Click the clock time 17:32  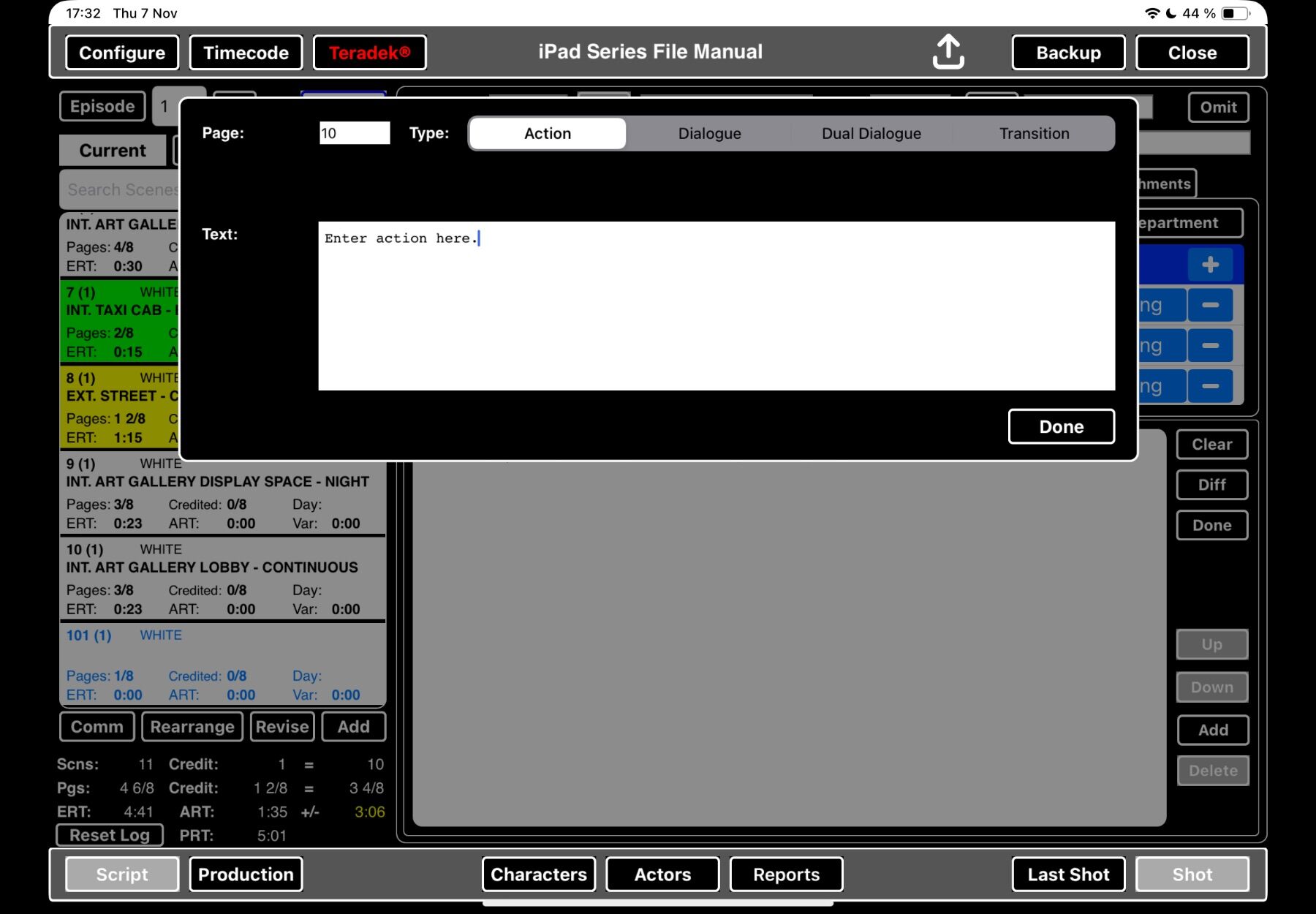click(x=83, y=13)
